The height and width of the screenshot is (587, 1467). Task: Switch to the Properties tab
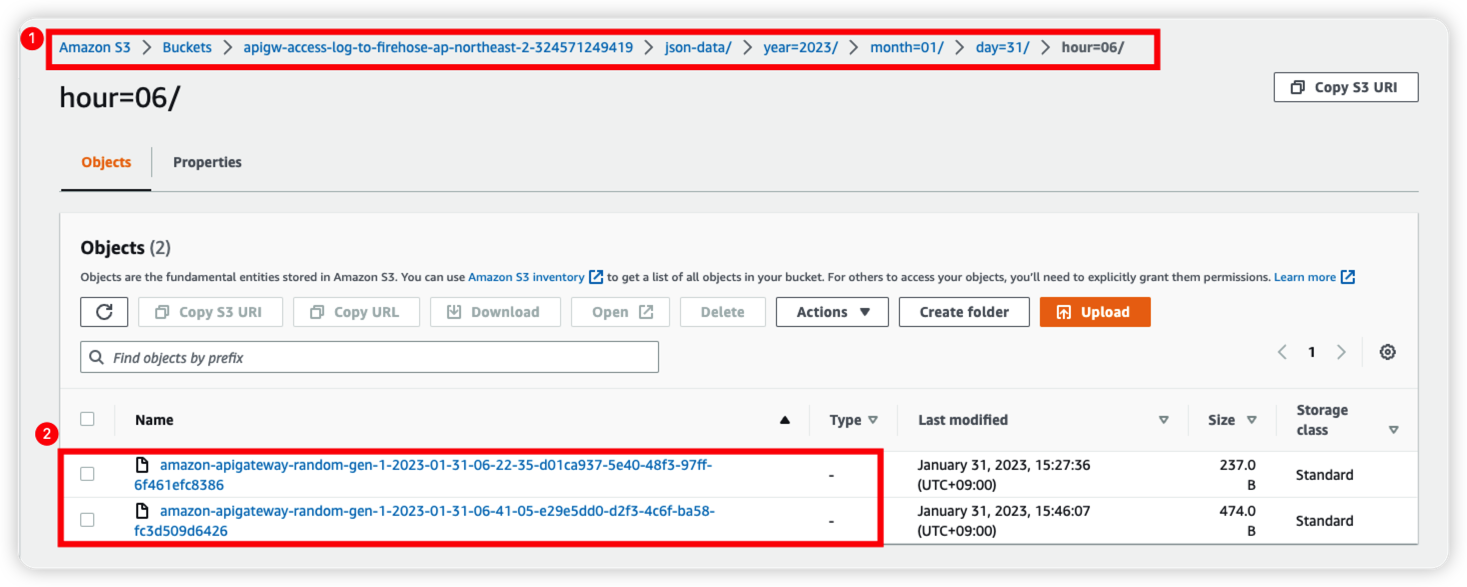coord(207,162)
